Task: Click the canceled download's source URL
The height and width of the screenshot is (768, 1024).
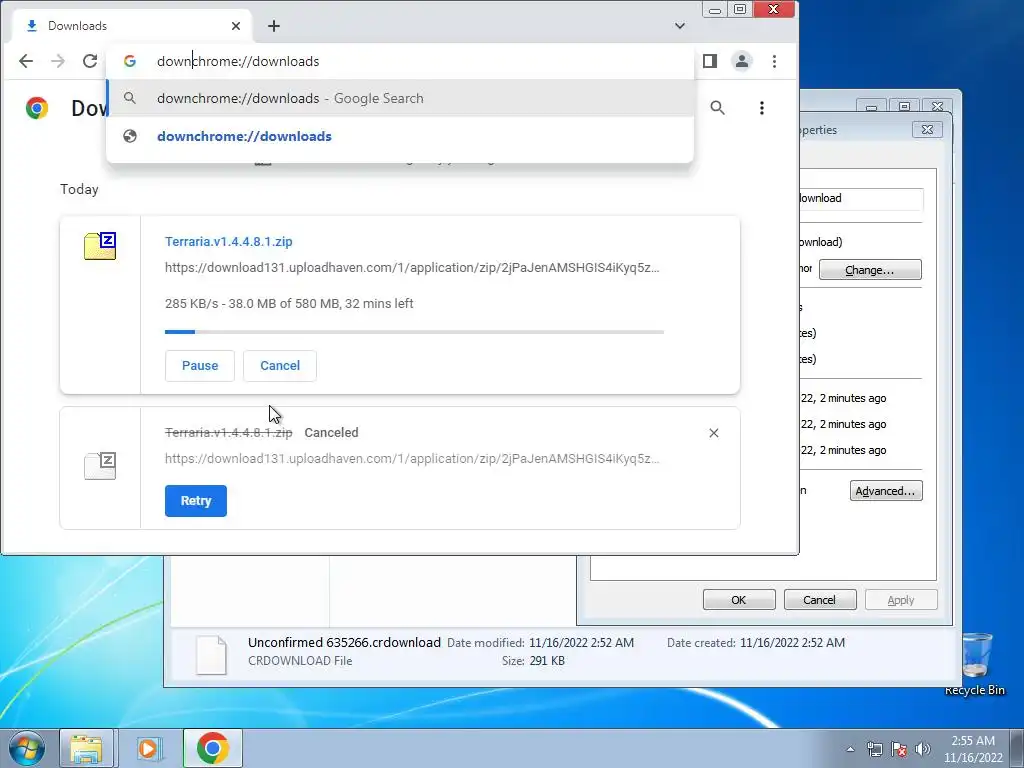Action: pyautogui.click(x=412, y=458)
